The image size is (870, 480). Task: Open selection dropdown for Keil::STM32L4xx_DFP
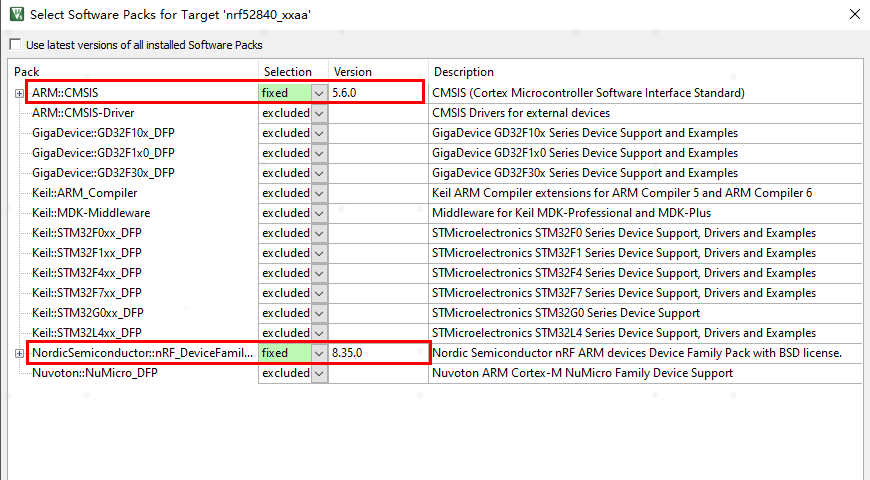(x=319, y=333)
